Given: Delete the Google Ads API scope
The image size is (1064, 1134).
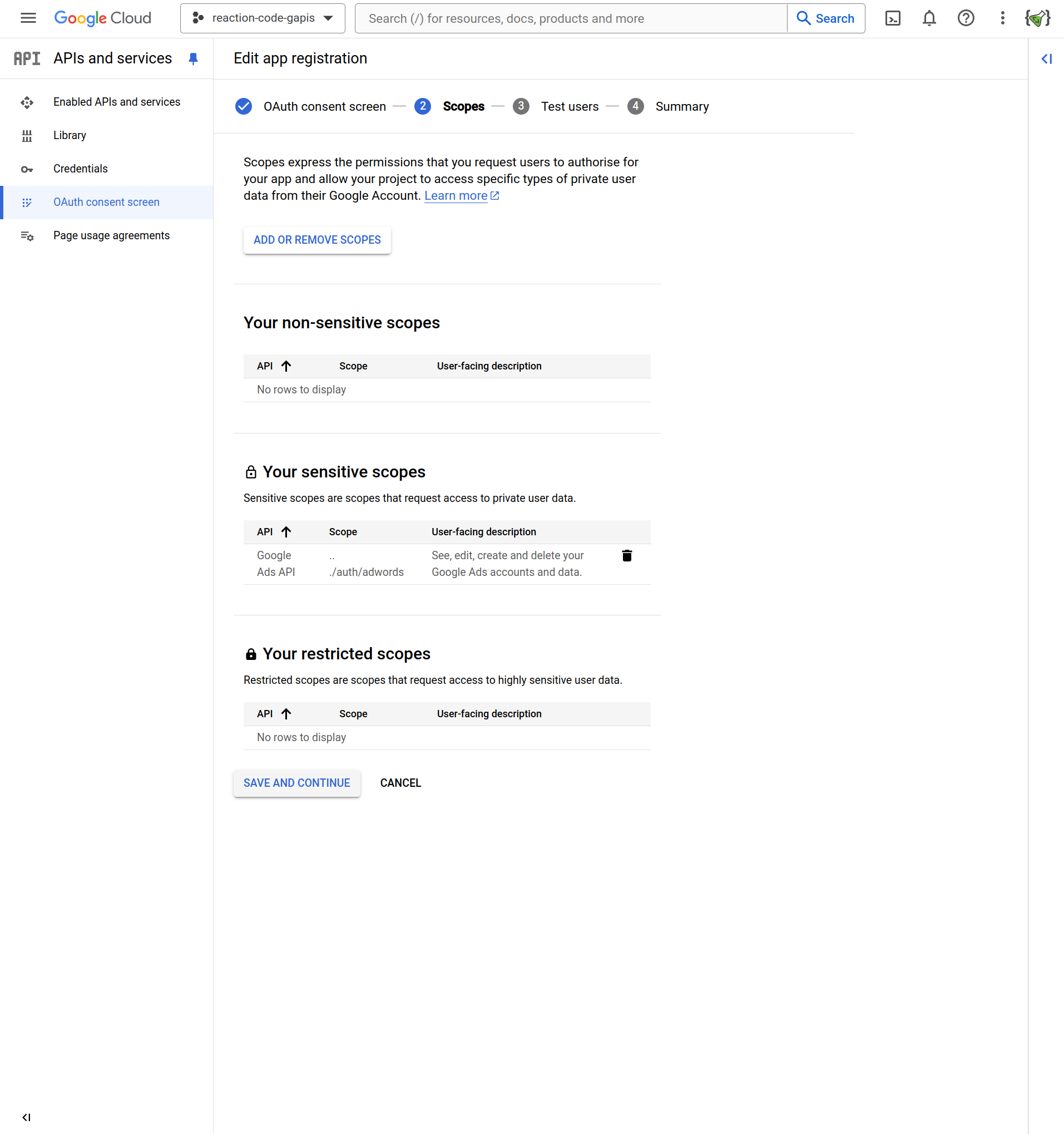Looking at the screenshot, I should [x=627, y=555].
